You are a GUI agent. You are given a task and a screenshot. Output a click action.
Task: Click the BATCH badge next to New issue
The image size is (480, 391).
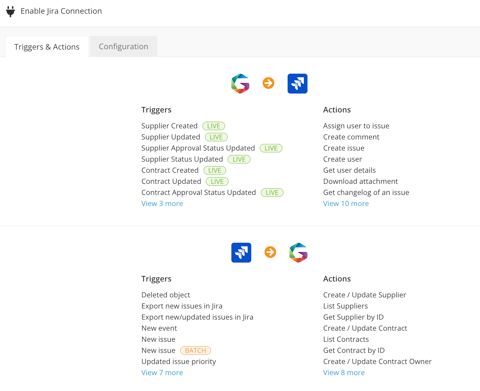click(x=196, y=350)
